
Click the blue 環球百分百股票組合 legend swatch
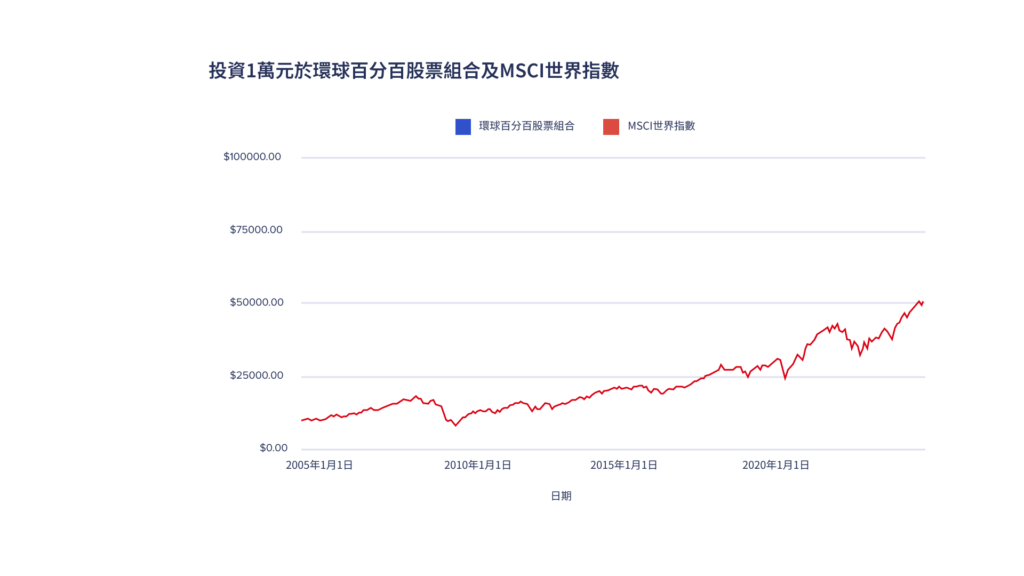click(463, 127)
